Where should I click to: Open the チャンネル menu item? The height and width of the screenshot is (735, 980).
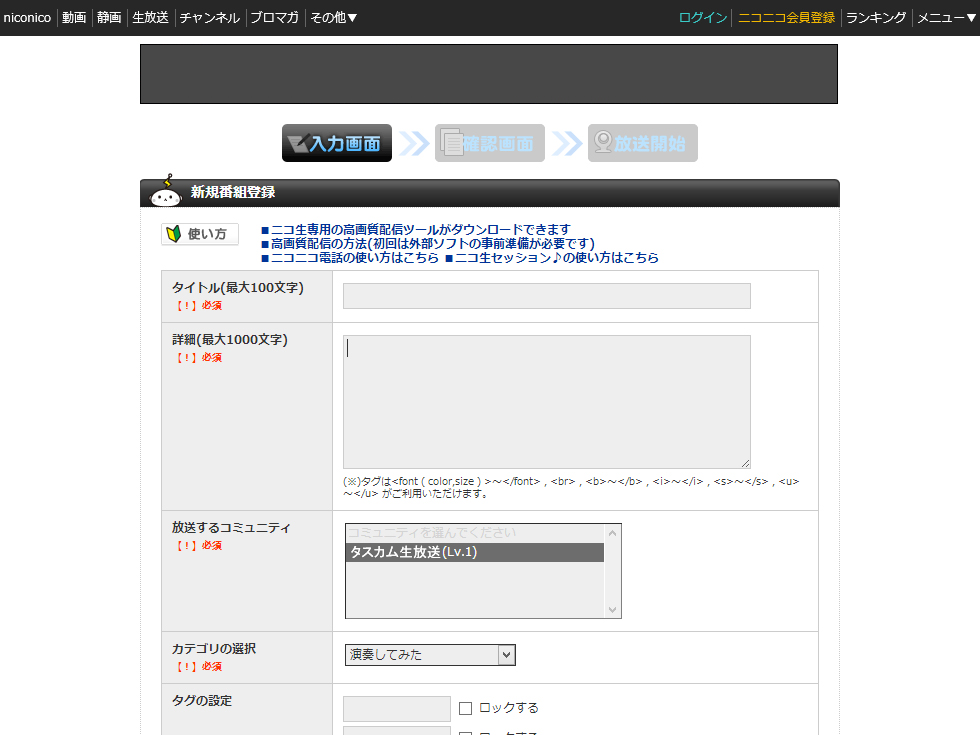coord(210,18)
